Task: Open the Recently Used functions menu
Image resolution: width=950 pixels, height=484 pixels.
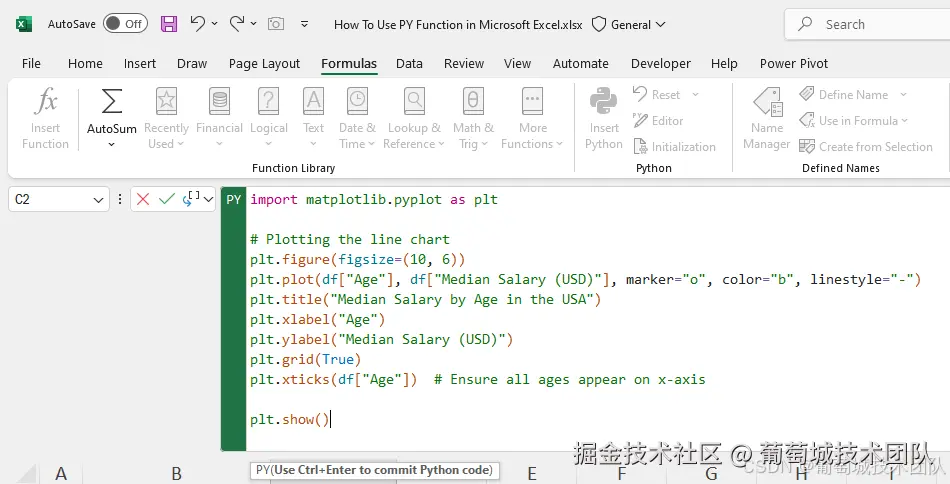Action: [166, 117]
